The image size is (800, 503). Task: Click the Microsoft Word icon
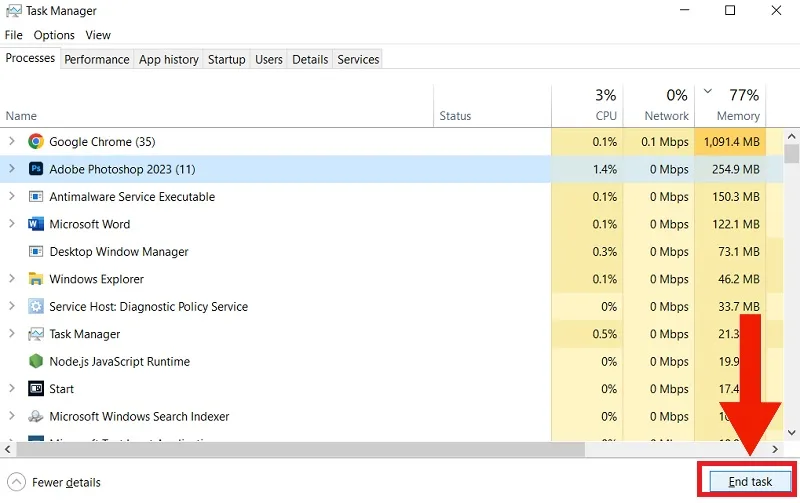(x=36, y=224)
